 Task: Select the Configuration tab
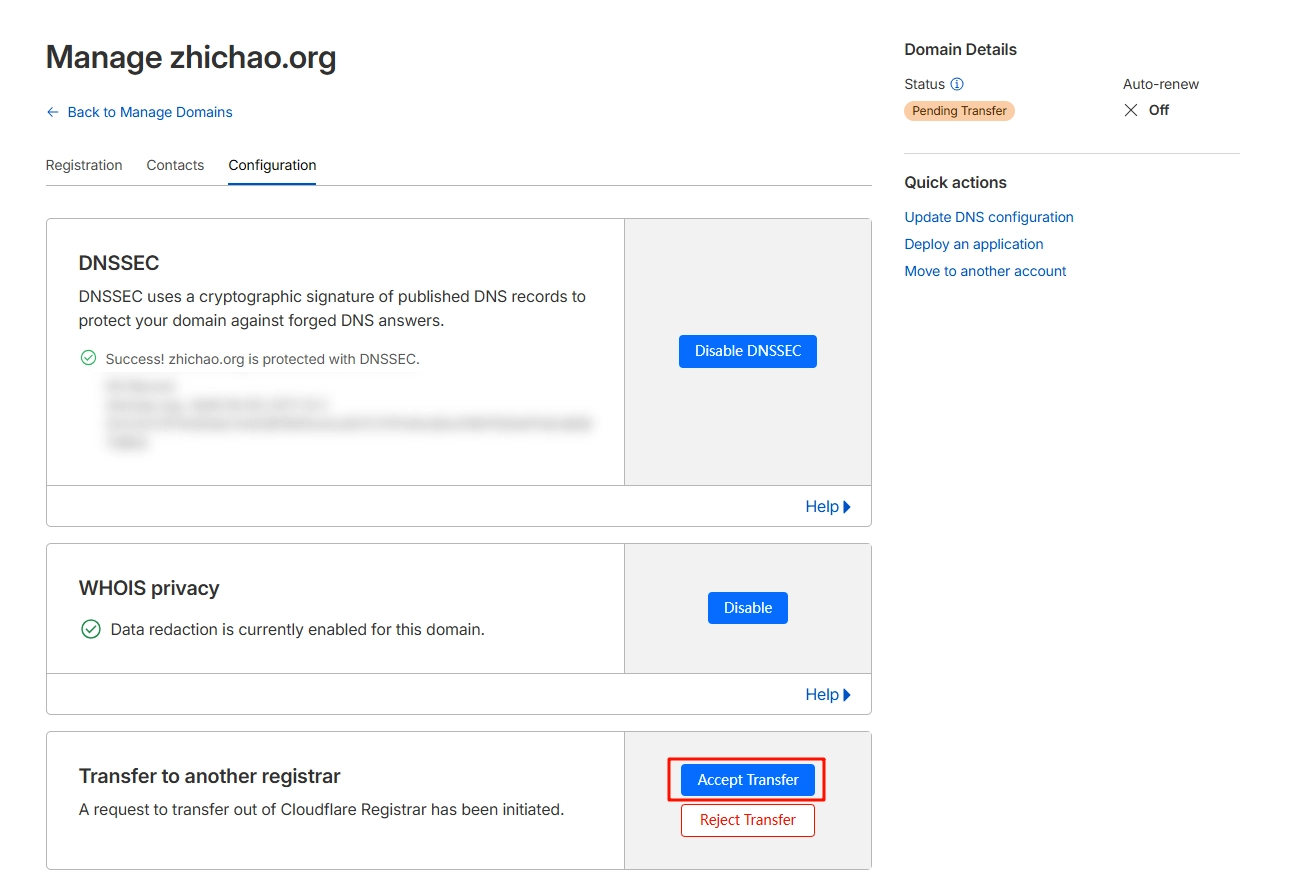point(272,166)
